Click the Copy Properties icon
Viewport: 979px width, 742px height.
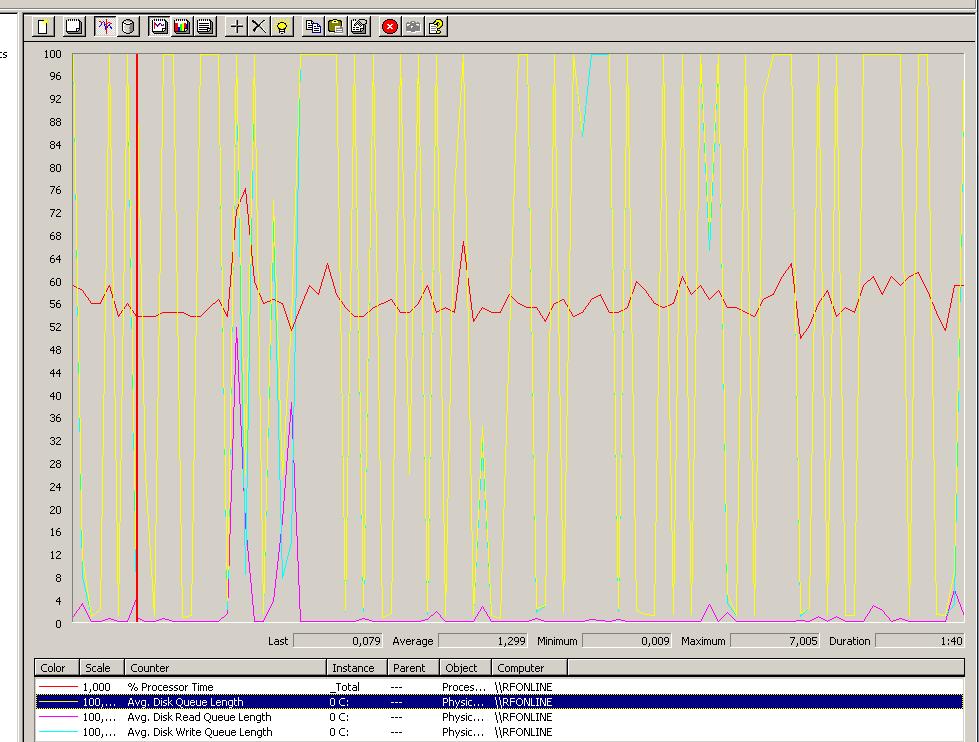tap(313, 27)
